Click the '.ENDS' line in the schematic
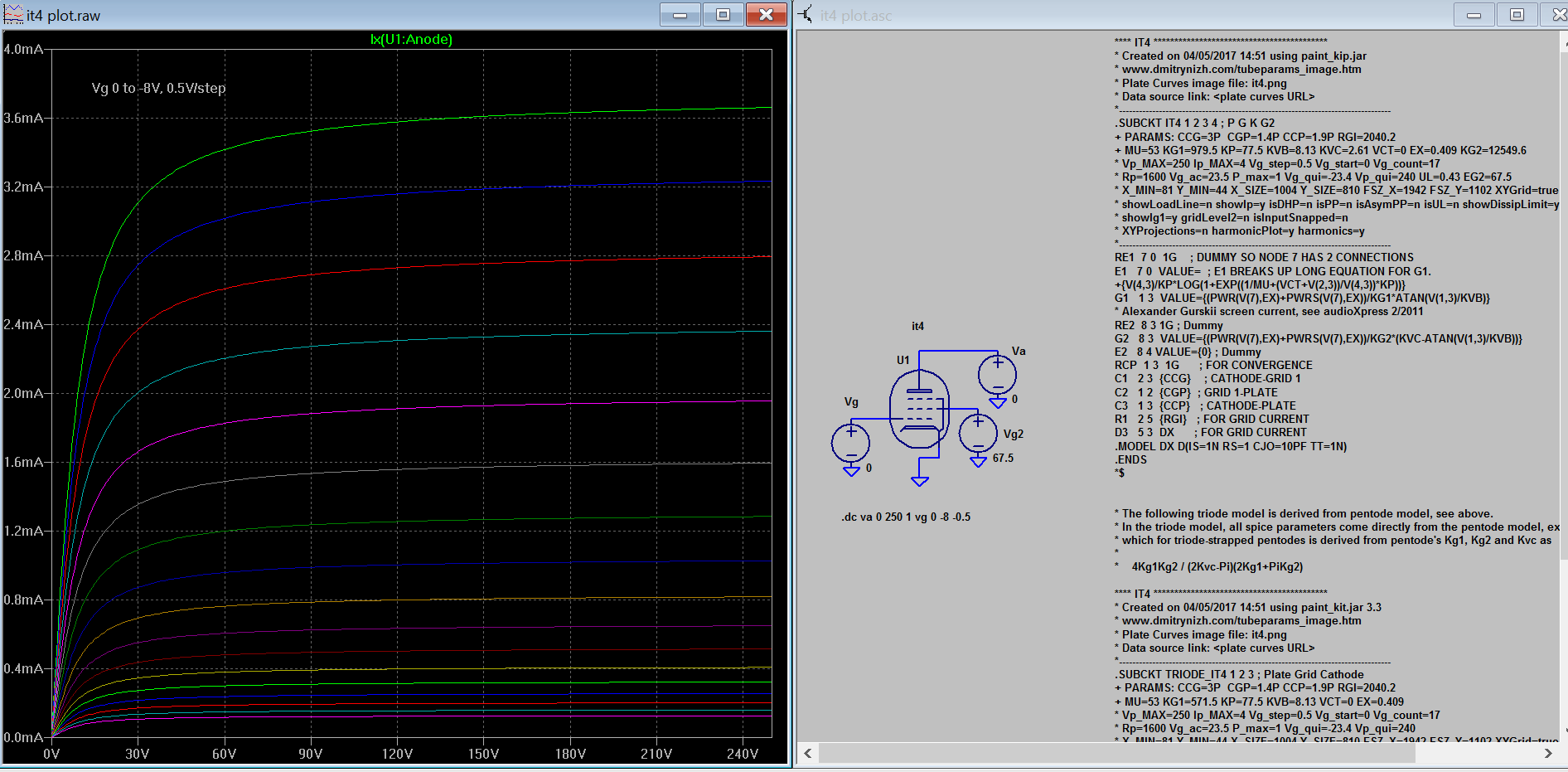 1130,459
